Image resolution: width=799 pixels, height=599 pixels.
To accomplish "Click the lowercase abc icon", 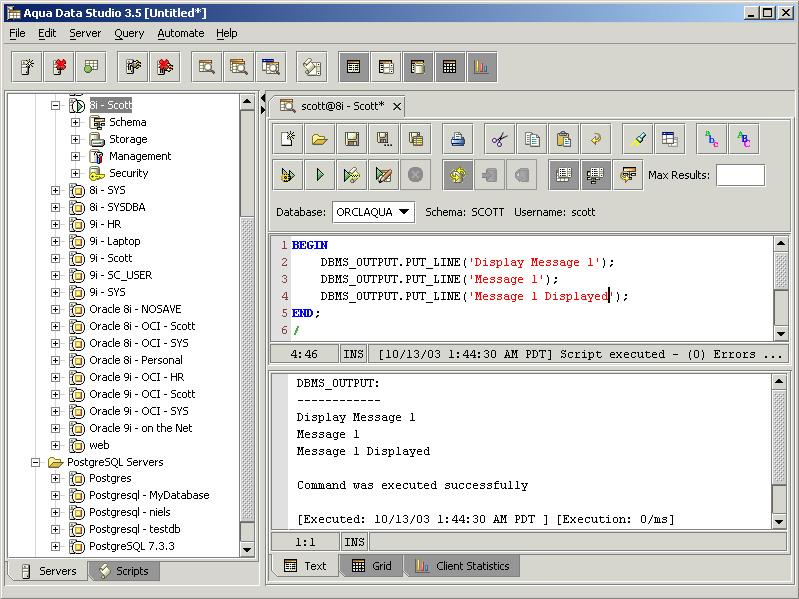I will tap(712, 139).
